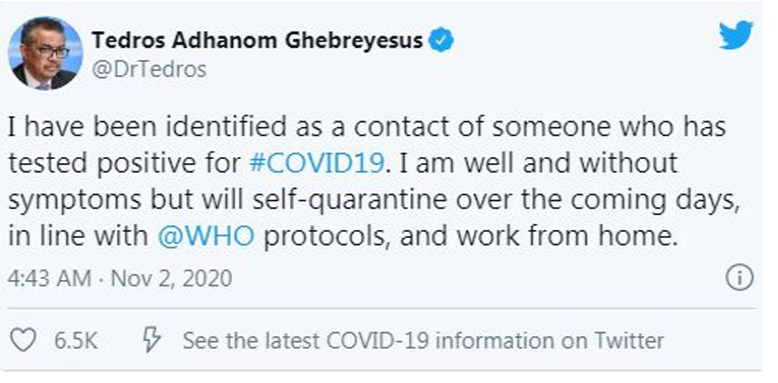Open the tweet info icon
This screenshot has height=383, width=778.
(739, 278)
